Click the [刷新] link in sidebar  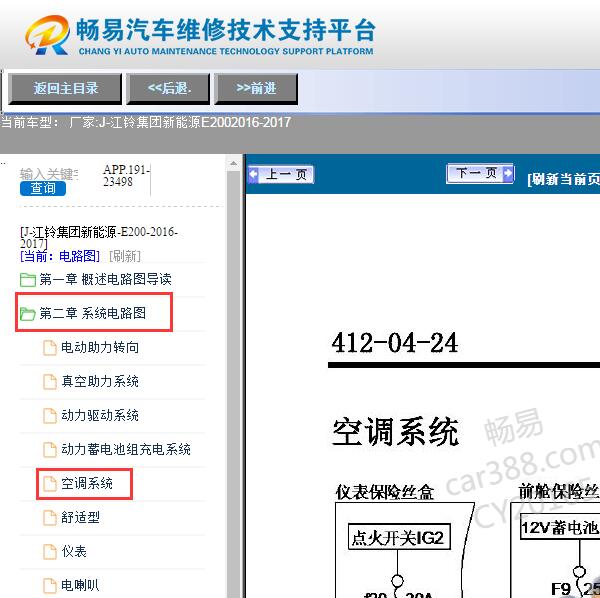125,256
